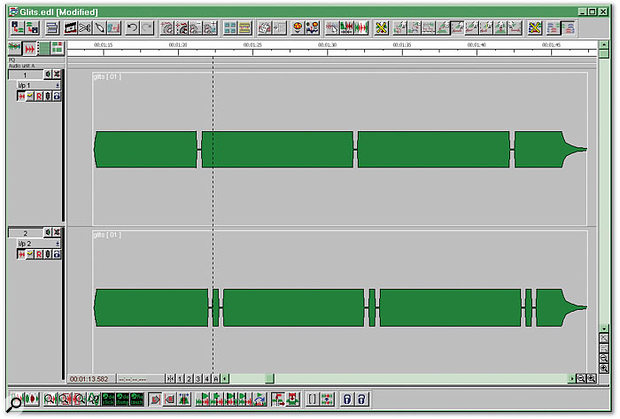Mute track 2 with speaker icon

[x=48, y=232]
